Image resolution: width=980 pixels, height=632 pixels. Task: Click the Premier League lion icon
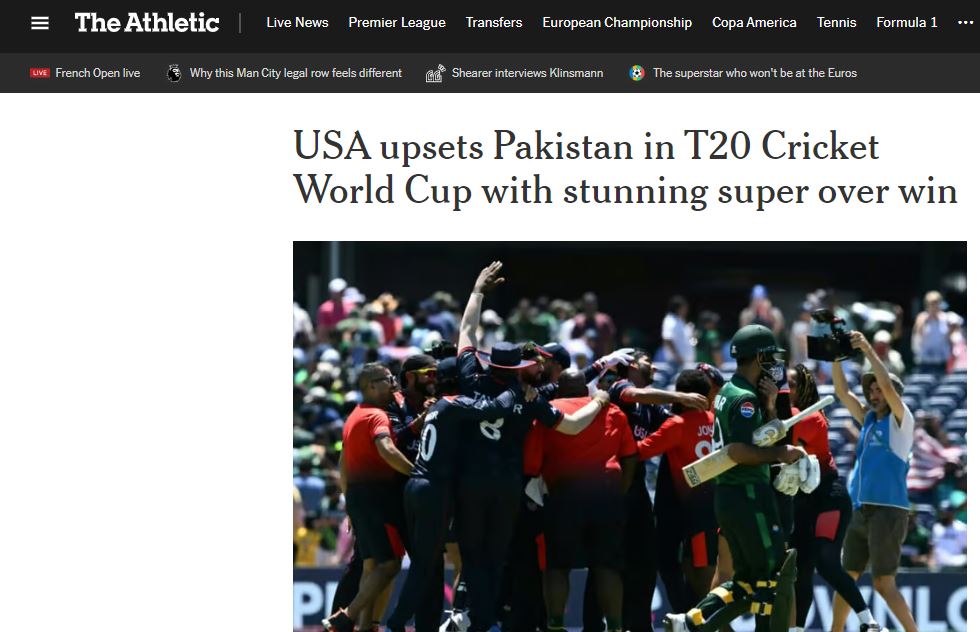pyautogui.click(x=174, y=73)
